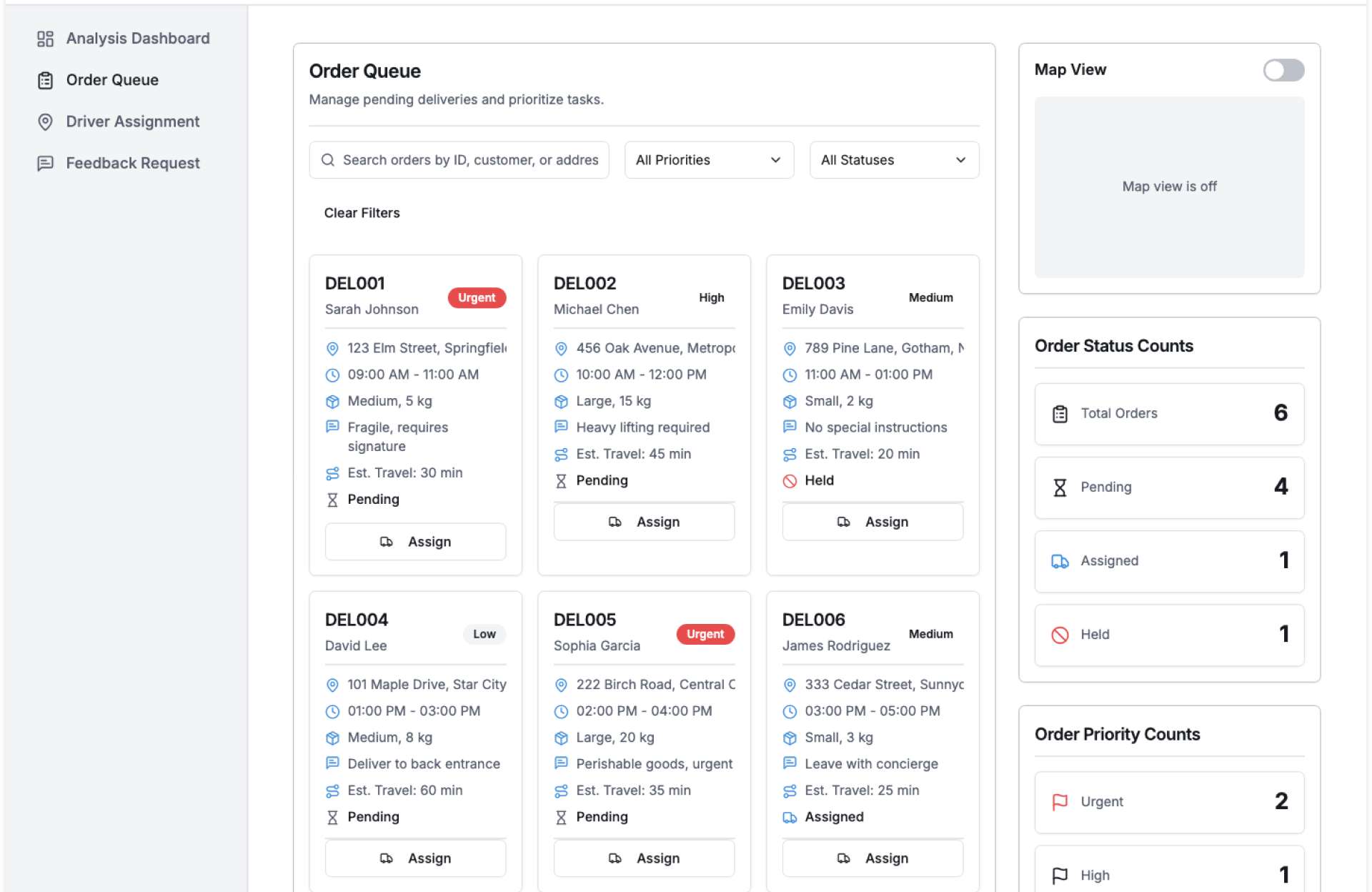The image size is (1372, 892).
Task: Click the Driver Assignment map pin icon
Action: [x=45, y=122]
